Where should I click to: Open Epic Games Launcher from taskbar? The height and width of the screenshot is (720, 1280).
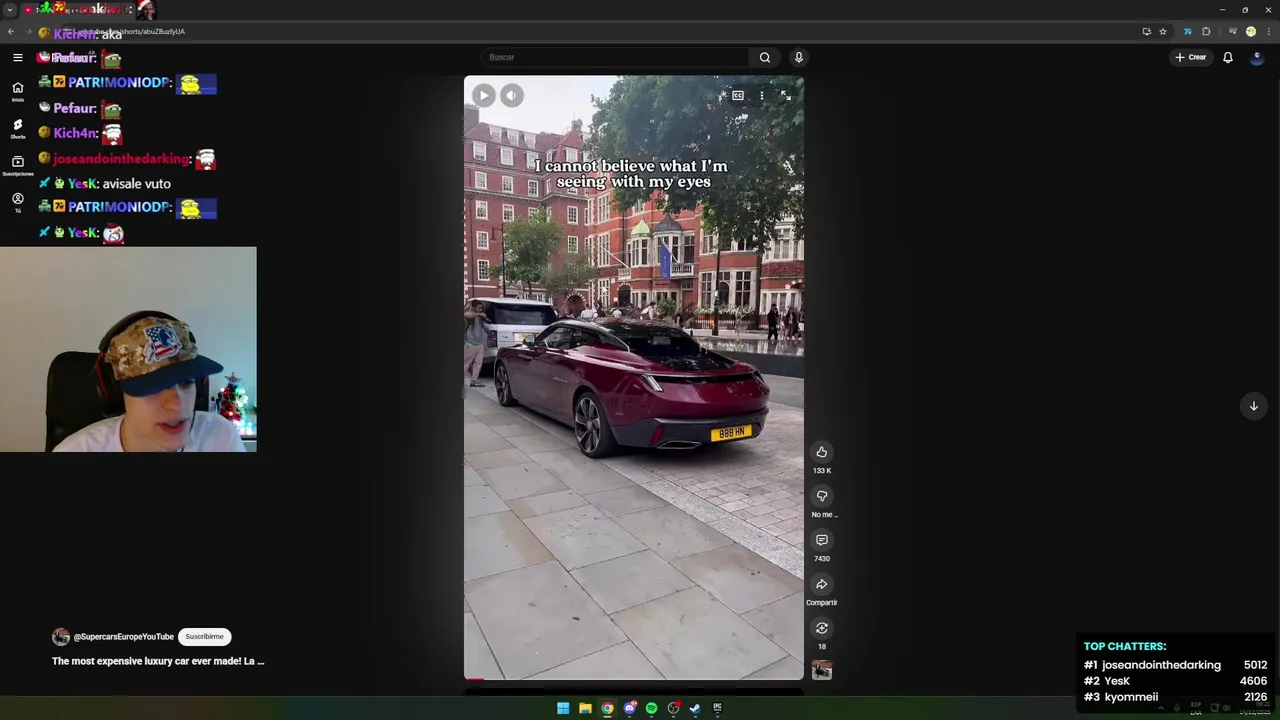[717, 708]
